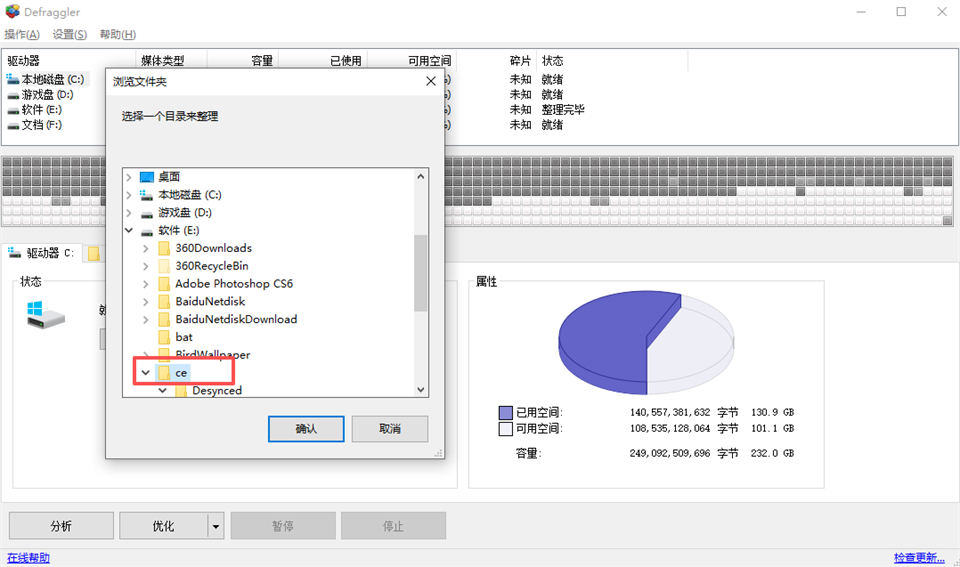Select the BaiduNetdisk folder in tree
The width and height of the screenshot is (960, 567).
pyautogui.click(x=209, y=301)
